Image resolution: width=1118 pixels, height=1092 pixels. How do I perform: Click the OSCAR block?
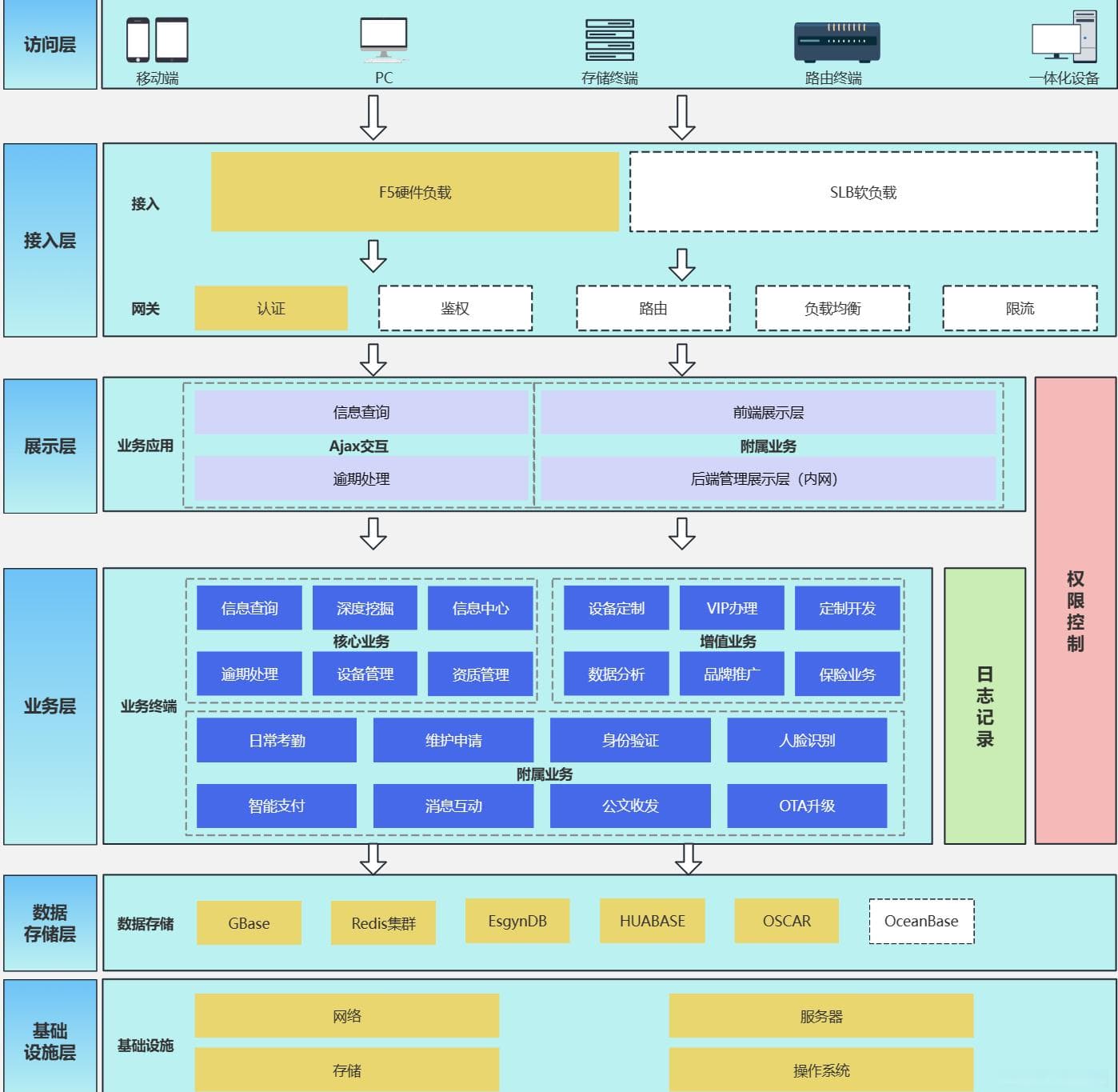point(787,921)
